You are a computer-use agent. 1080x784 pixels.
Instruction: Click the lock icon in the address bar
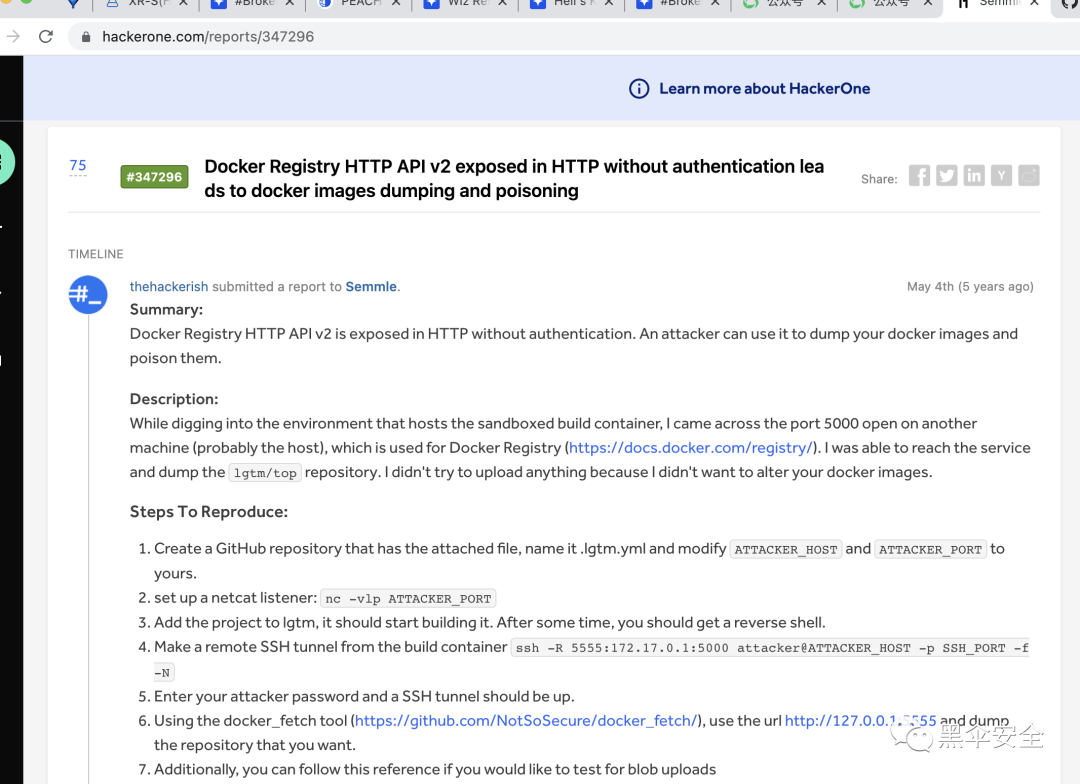click(86, 37)
